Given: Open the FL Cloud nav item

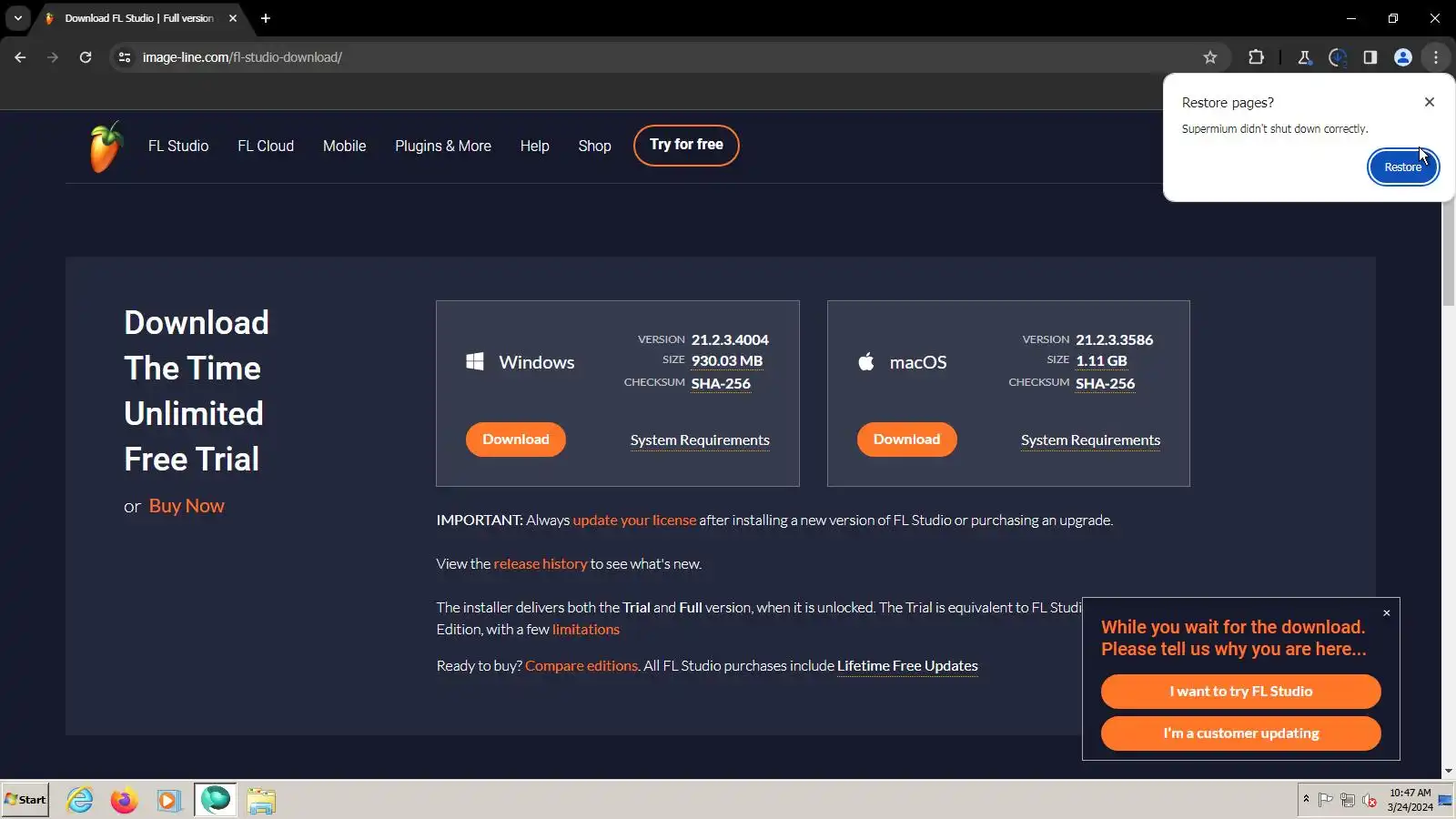Looking at the screenshot, I should click(266, 146).
